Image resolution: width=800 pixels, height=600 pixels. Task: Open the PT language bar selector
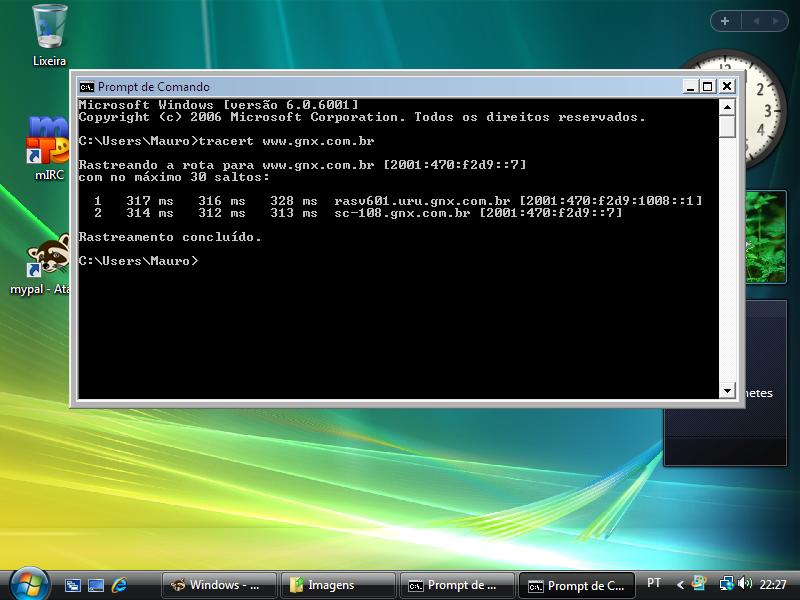(654, 583)
